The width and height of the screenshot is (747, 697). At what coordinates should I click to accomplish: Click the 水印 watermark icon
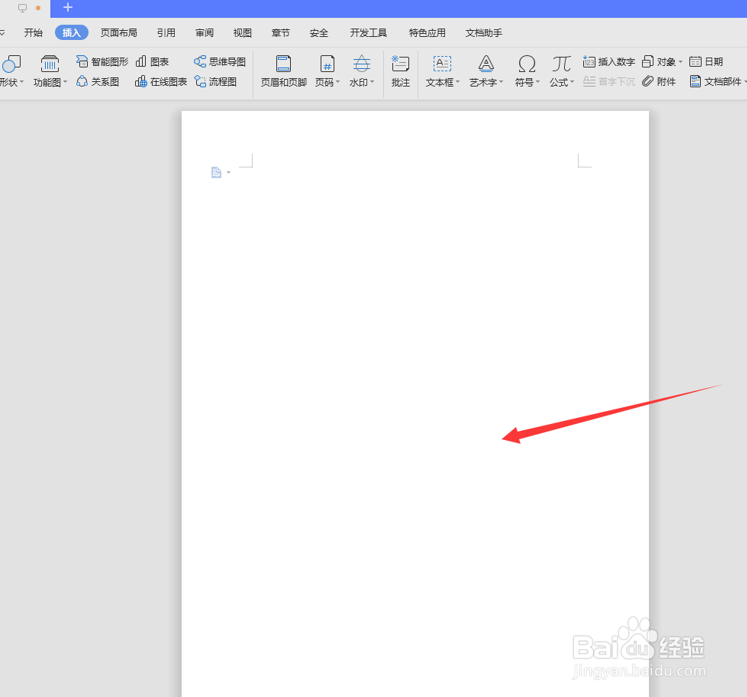(x=362, y=64)
